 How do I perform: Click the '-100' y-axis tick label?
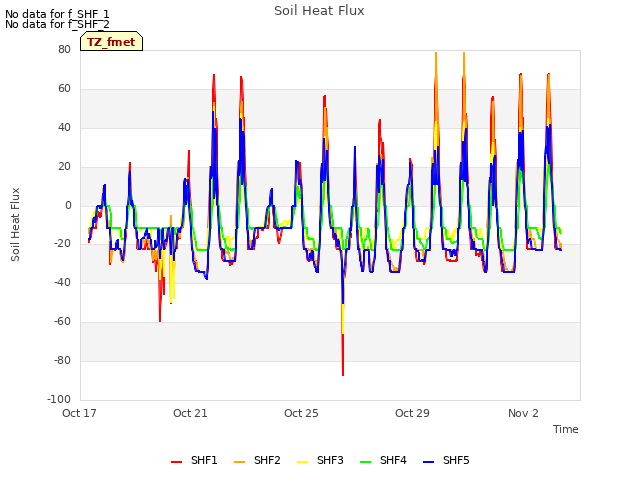pos(59,399)
